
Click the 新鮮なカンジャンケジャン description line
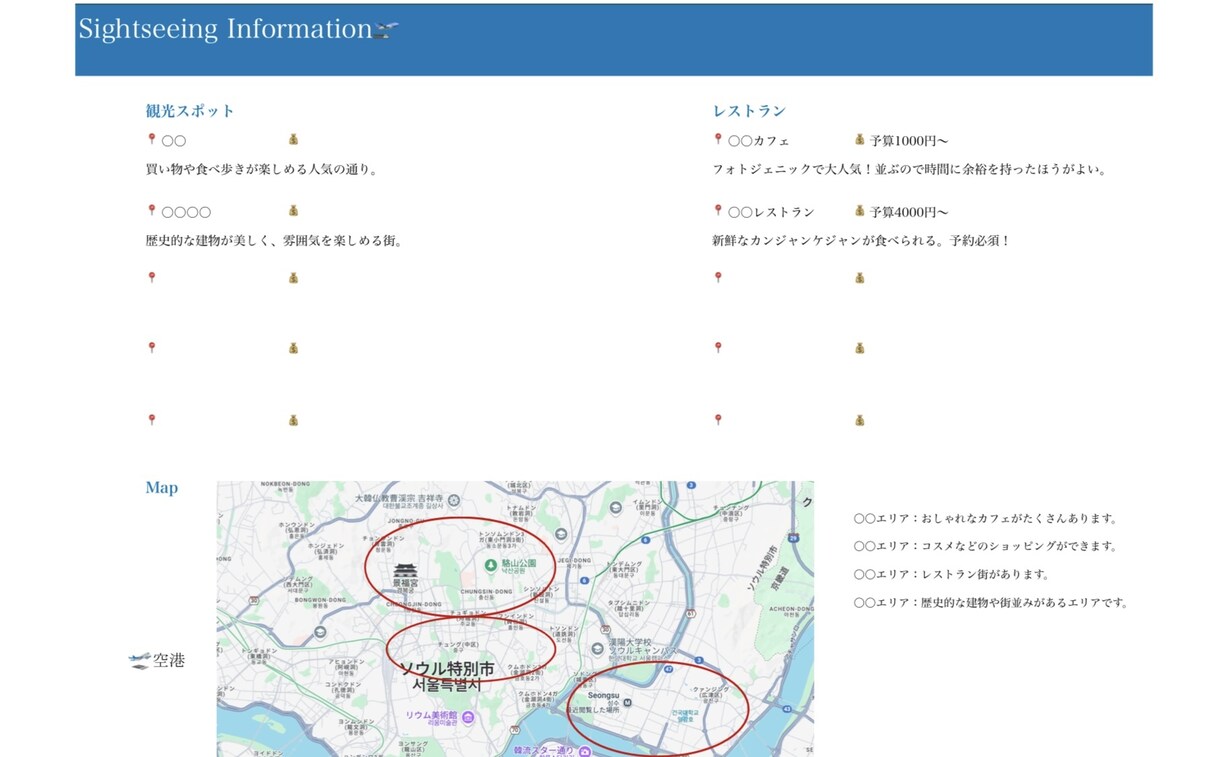(x=862, y=241)
